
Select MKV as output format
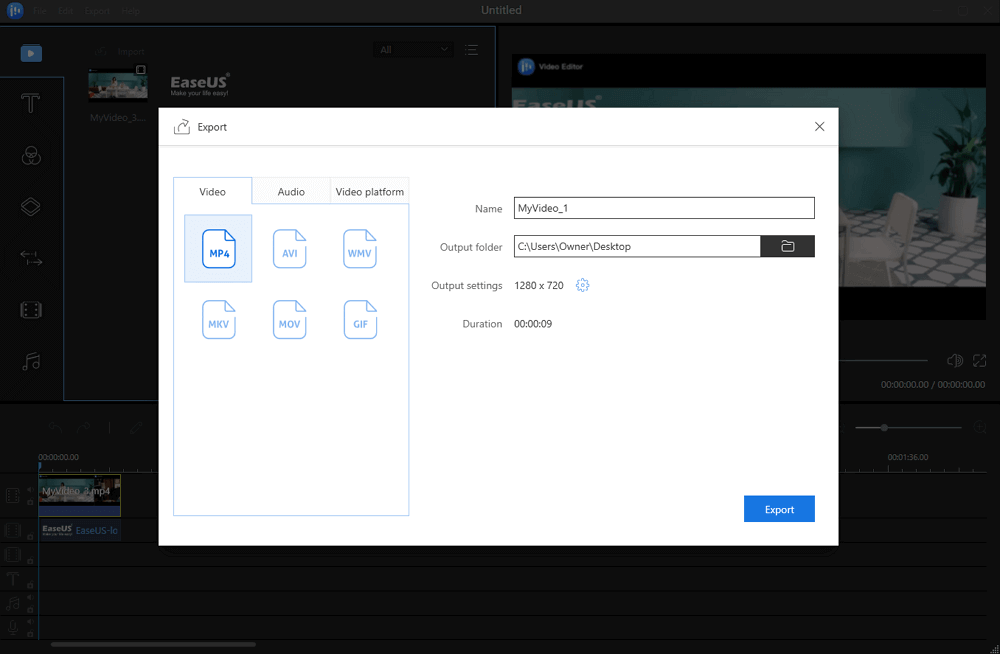[x=219, y=320]
